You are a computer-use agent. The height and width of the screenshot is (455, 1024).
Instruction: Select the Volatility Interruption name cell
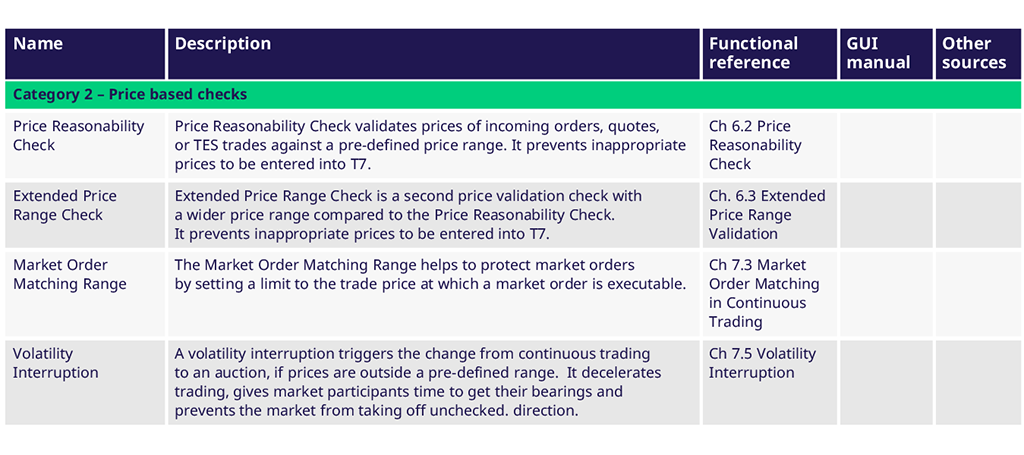56,363
